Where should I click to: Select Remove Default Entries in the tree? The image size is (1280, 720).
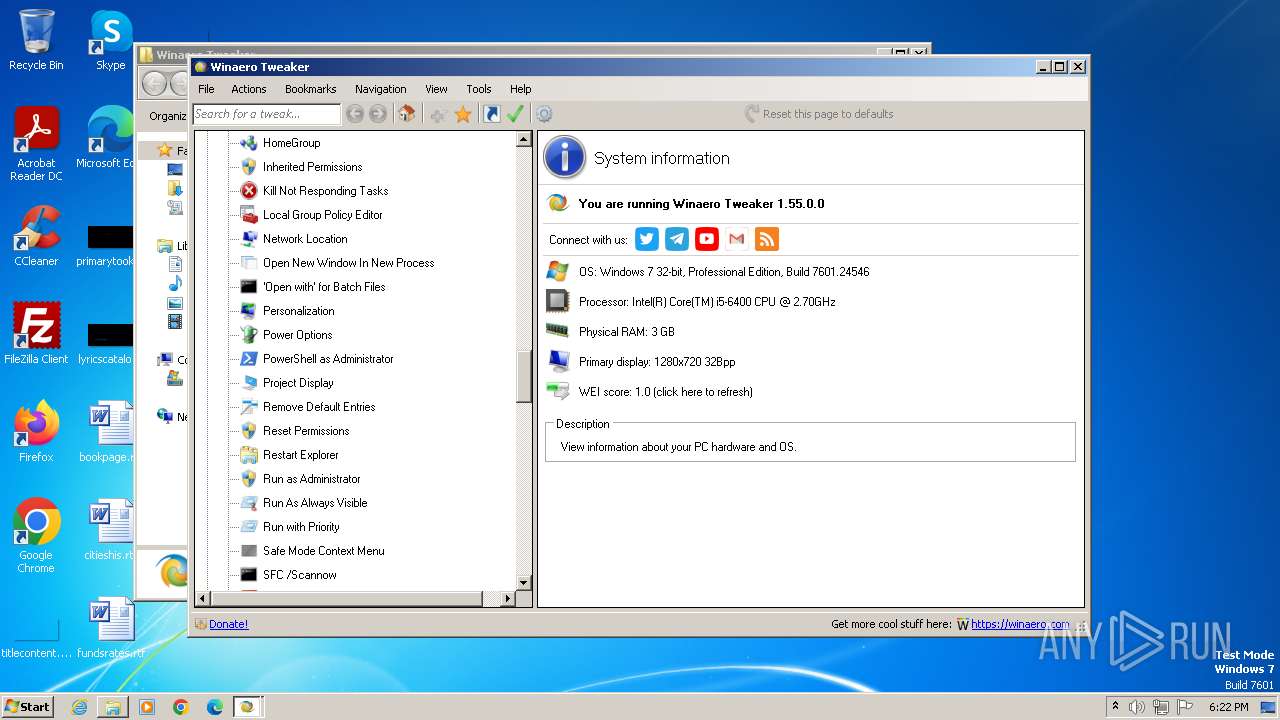(x=319, y=407)
